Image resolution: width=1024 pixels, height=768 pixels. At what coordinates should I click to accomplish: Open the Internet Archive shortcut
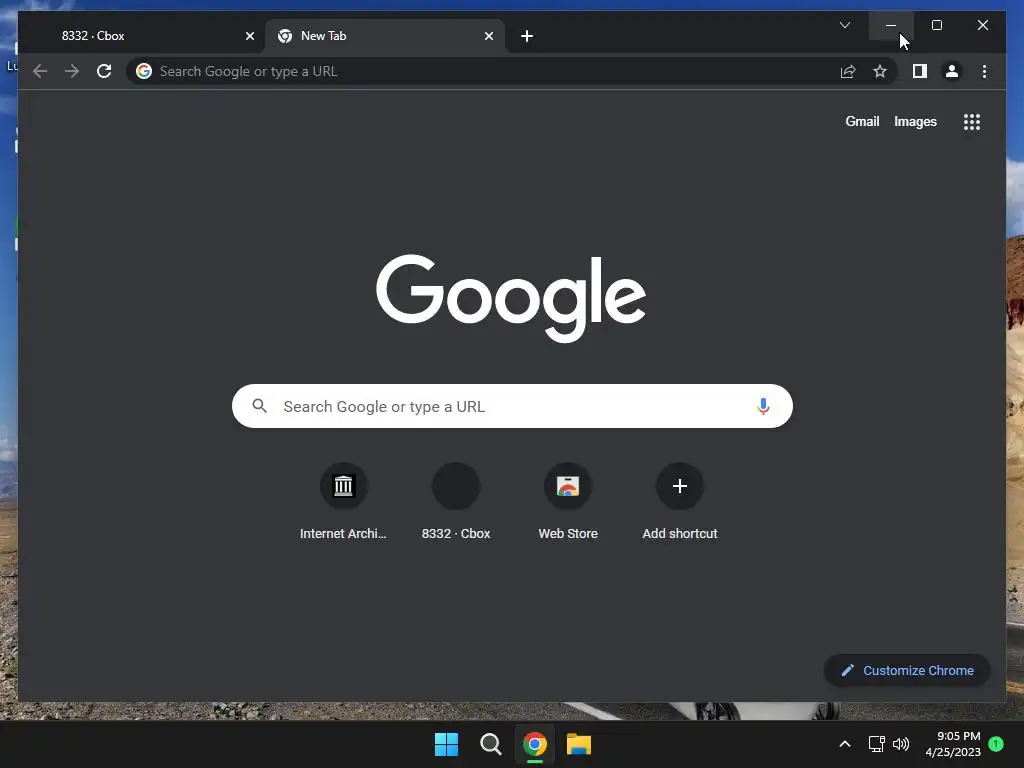[x=343, y=502]
